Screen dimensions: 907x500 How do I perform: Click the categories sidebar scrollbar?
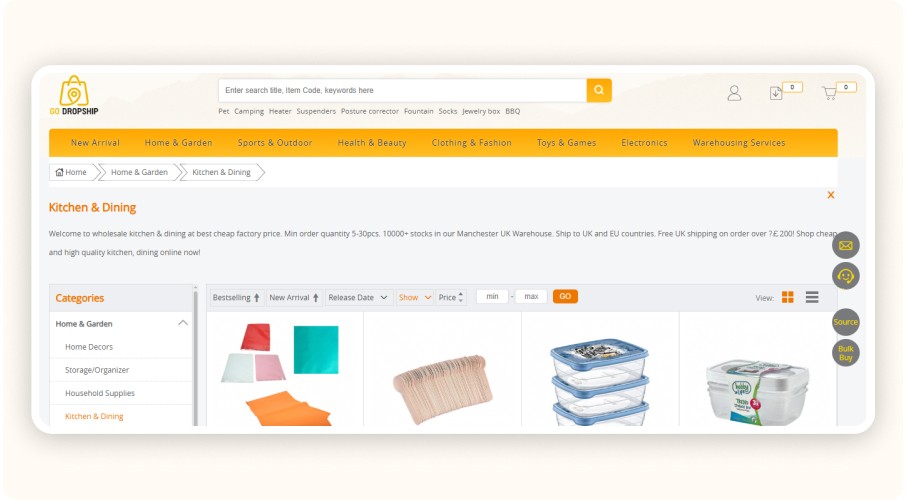point(196,356)
